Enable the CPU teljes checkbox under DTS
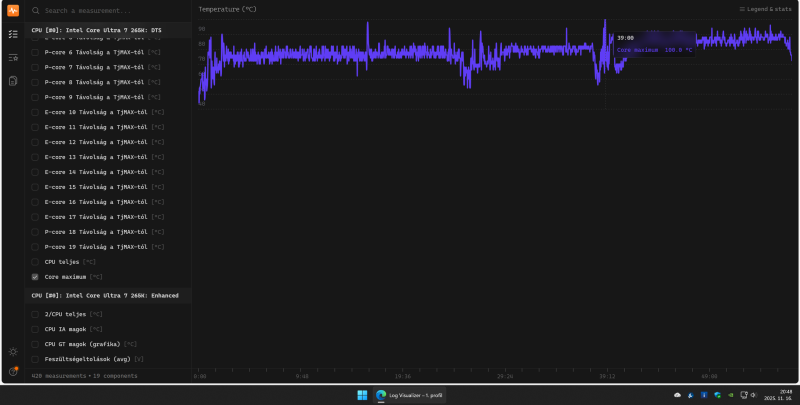800x405 pixels. 35,262
